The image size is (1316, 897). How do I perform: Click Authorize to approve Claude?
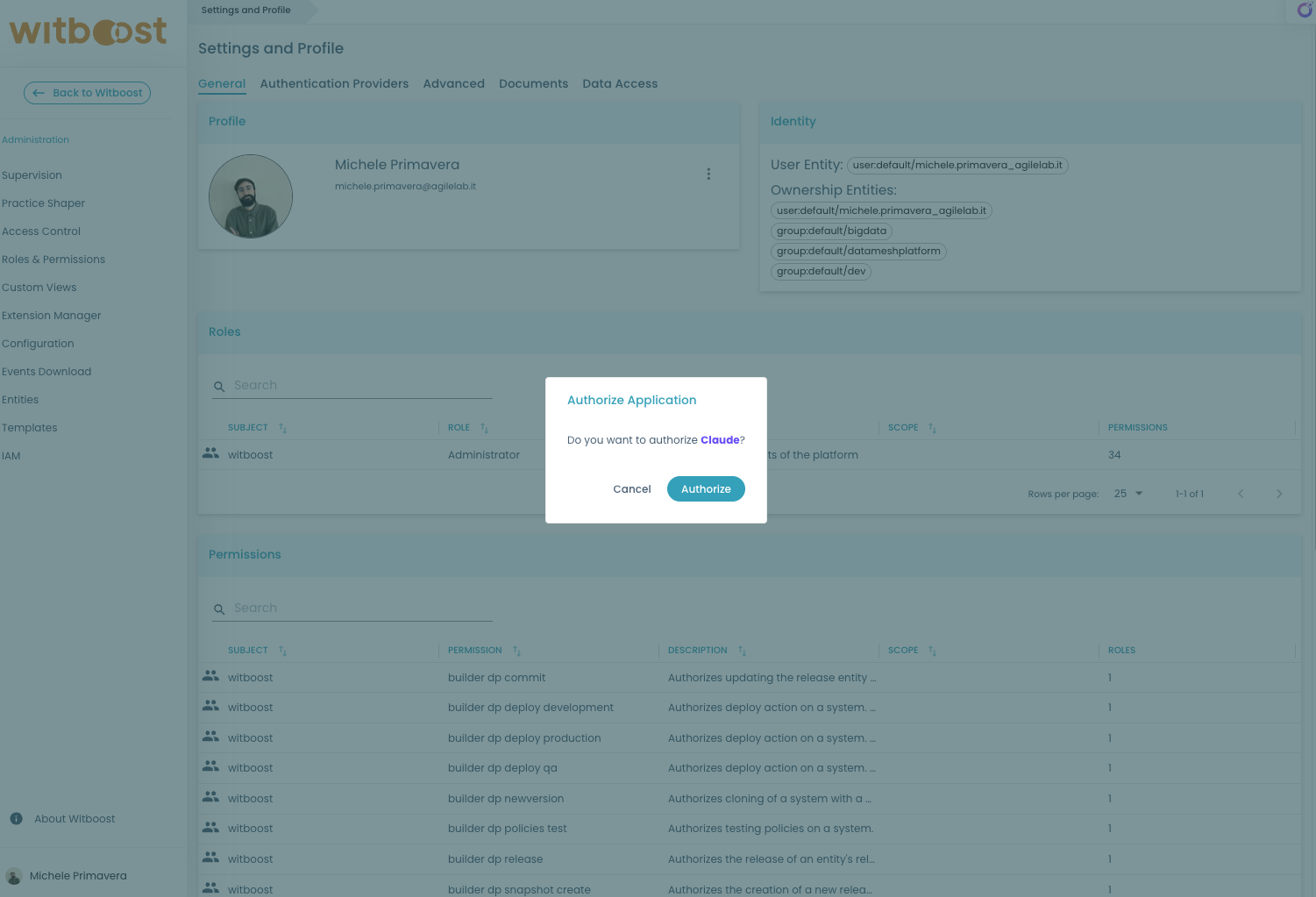click(706, 488)
